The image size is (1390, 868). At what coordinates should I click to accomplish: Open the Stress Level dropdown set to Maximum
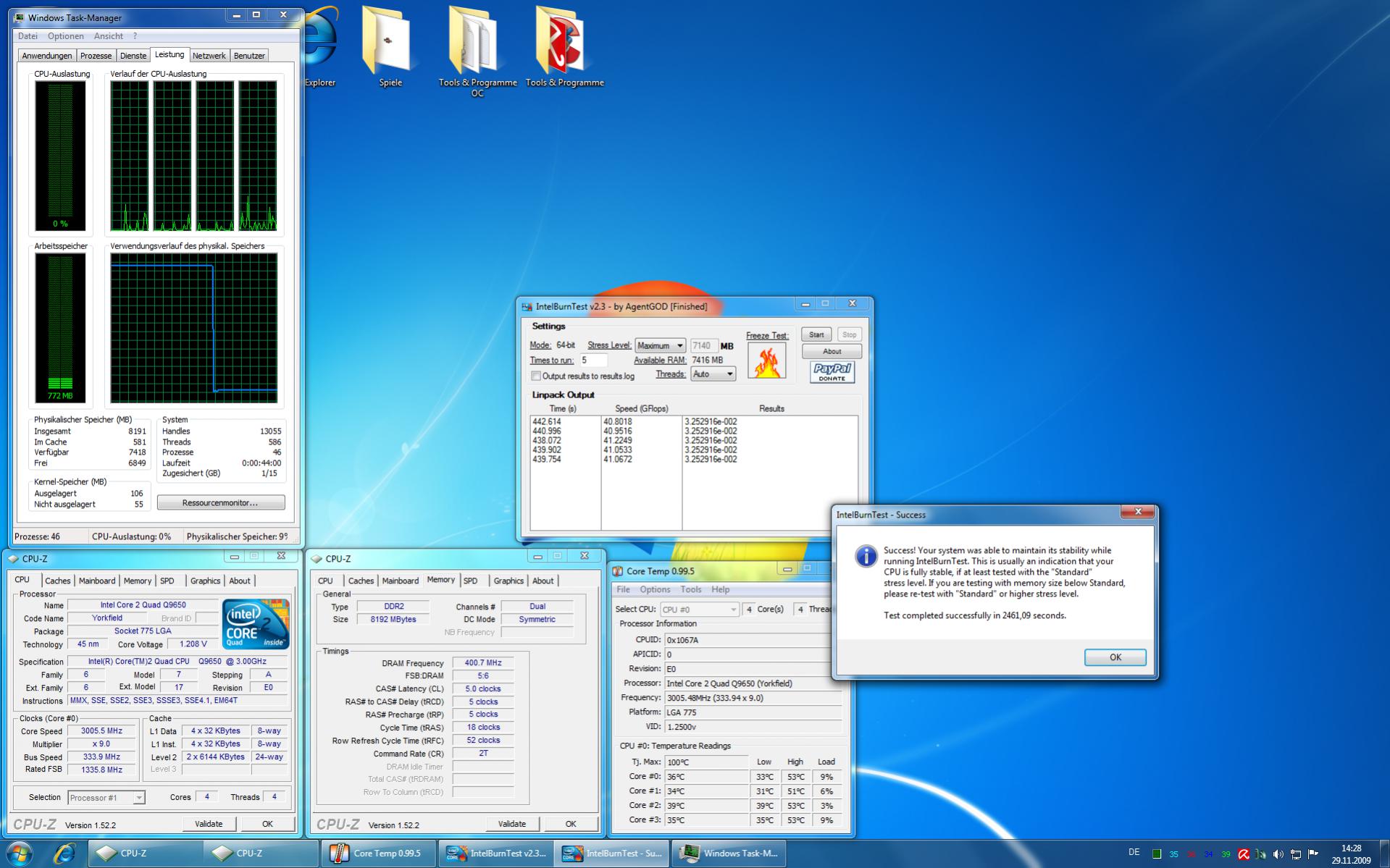[660, 345]
